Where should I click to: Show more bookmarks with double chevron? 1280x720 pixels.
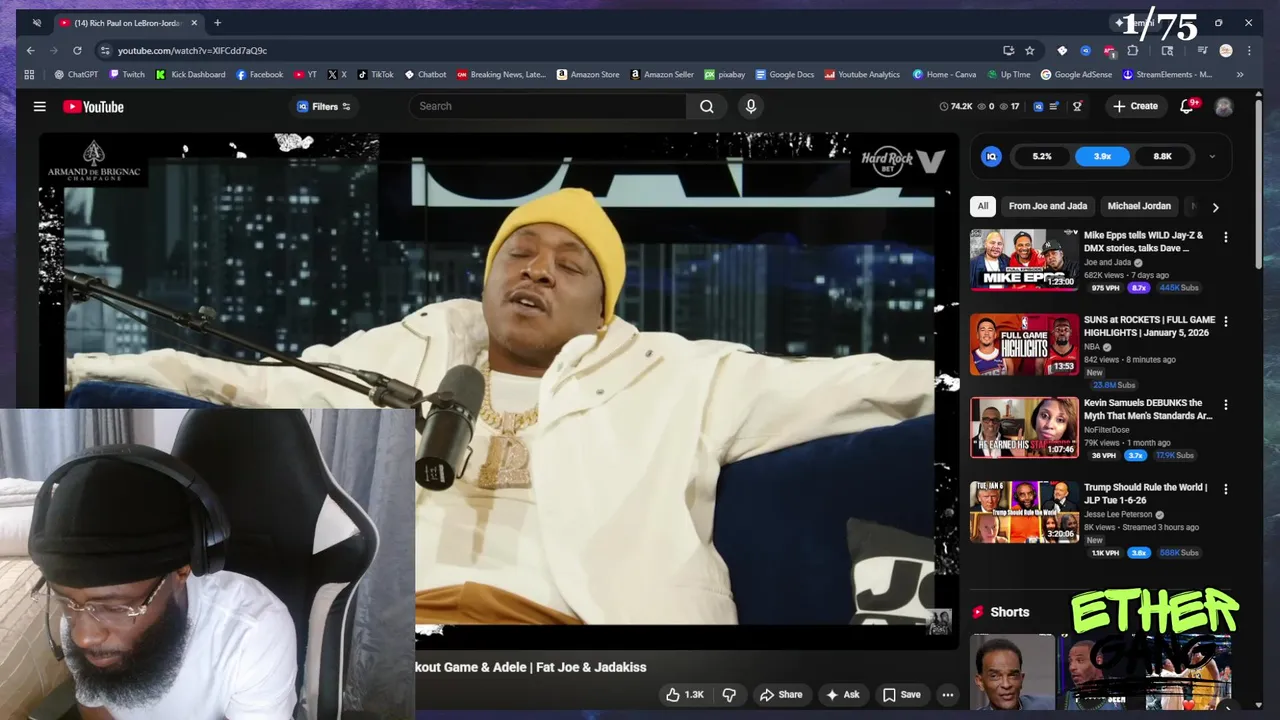(1240, 74)
